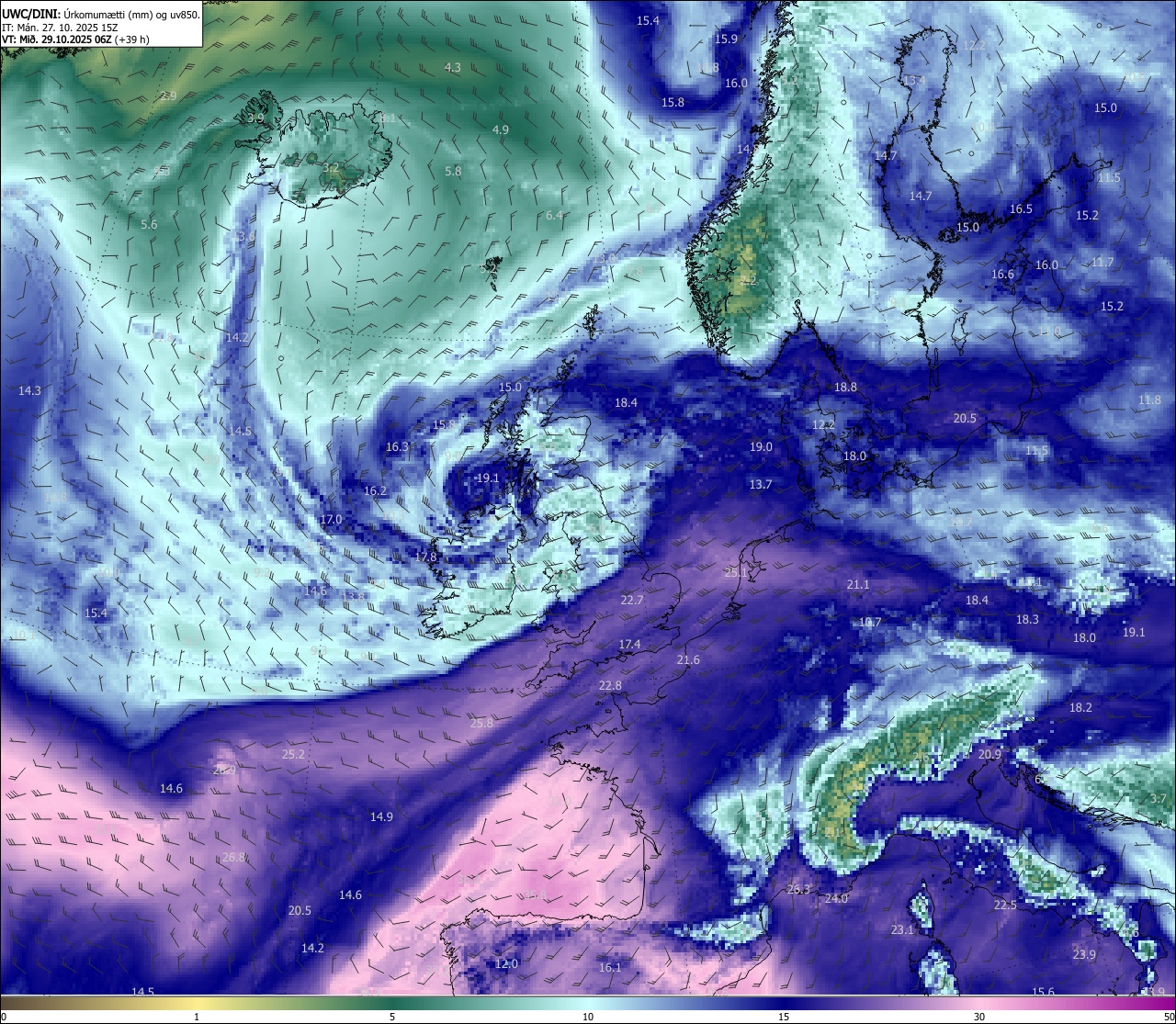Click the 4.9 value label
Screen dimensions: 1176x1024
pyautogui.click(x=500, y=129)
